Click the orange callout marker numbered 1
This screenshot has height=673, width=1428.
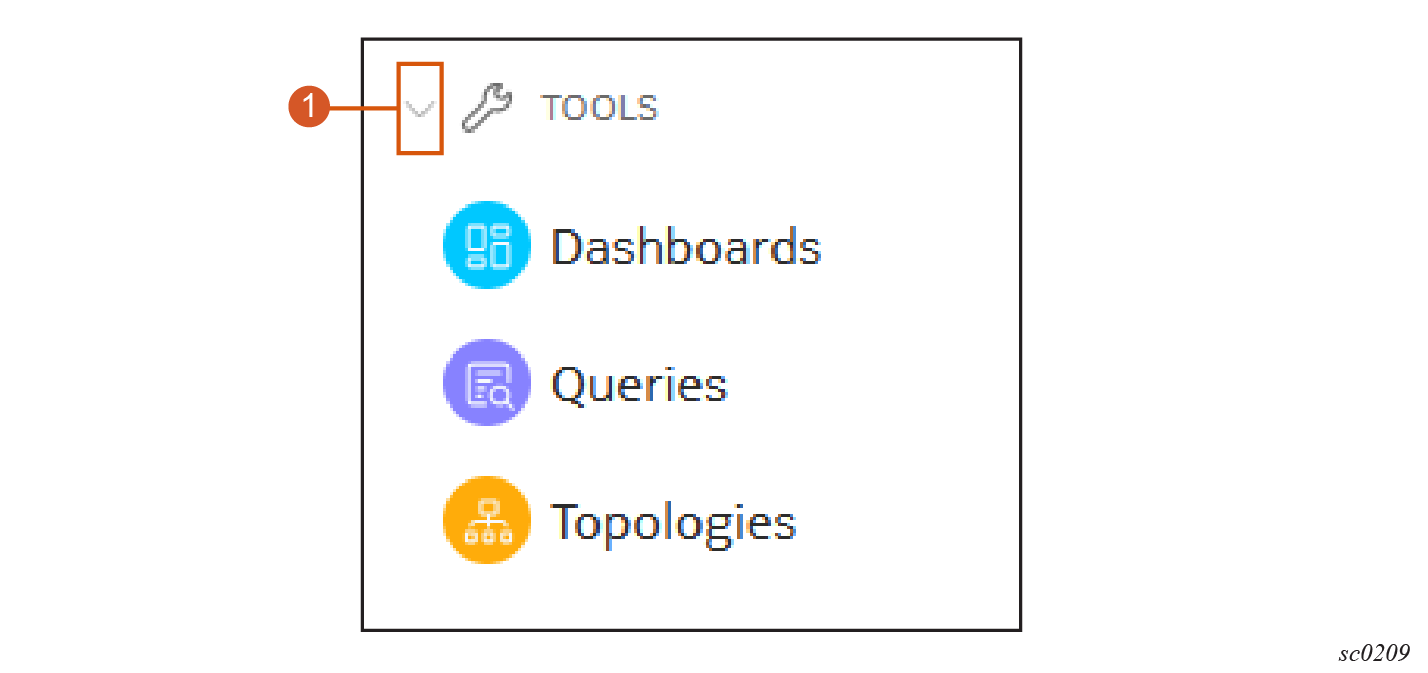(310, 108)
